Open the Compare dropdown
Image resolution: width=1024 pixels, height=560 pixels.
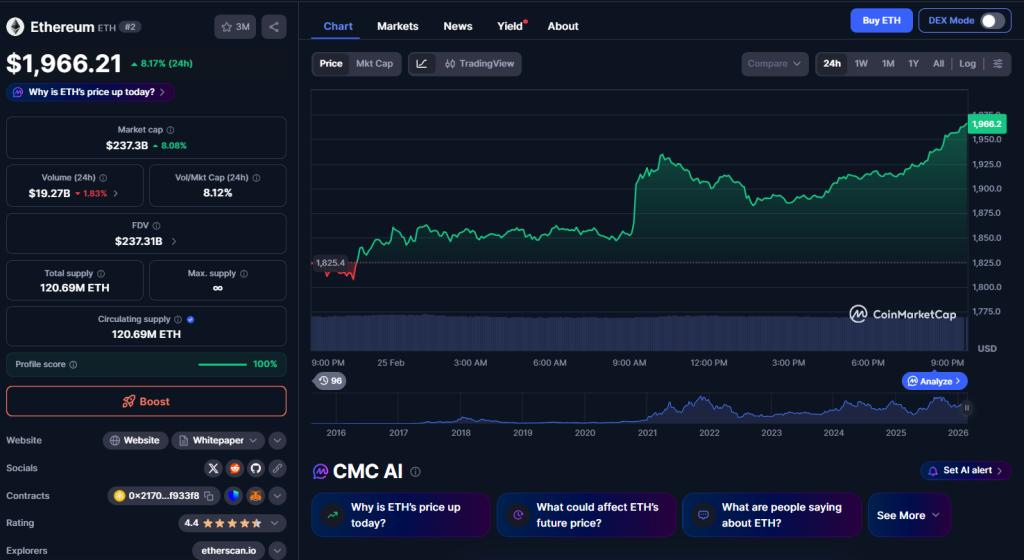click(x=774, y=64)
